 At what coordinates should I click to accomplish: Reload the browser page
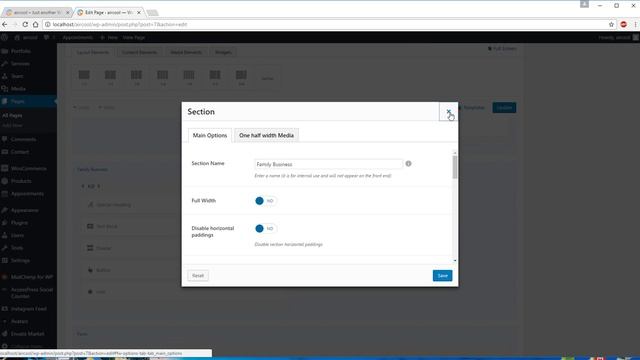[x=25, y=24]
